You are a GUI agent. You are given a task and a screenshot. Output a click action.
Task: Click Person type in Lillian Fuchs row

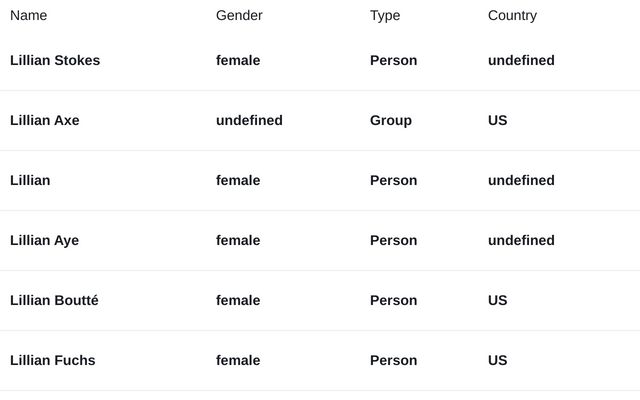point(393,360)
